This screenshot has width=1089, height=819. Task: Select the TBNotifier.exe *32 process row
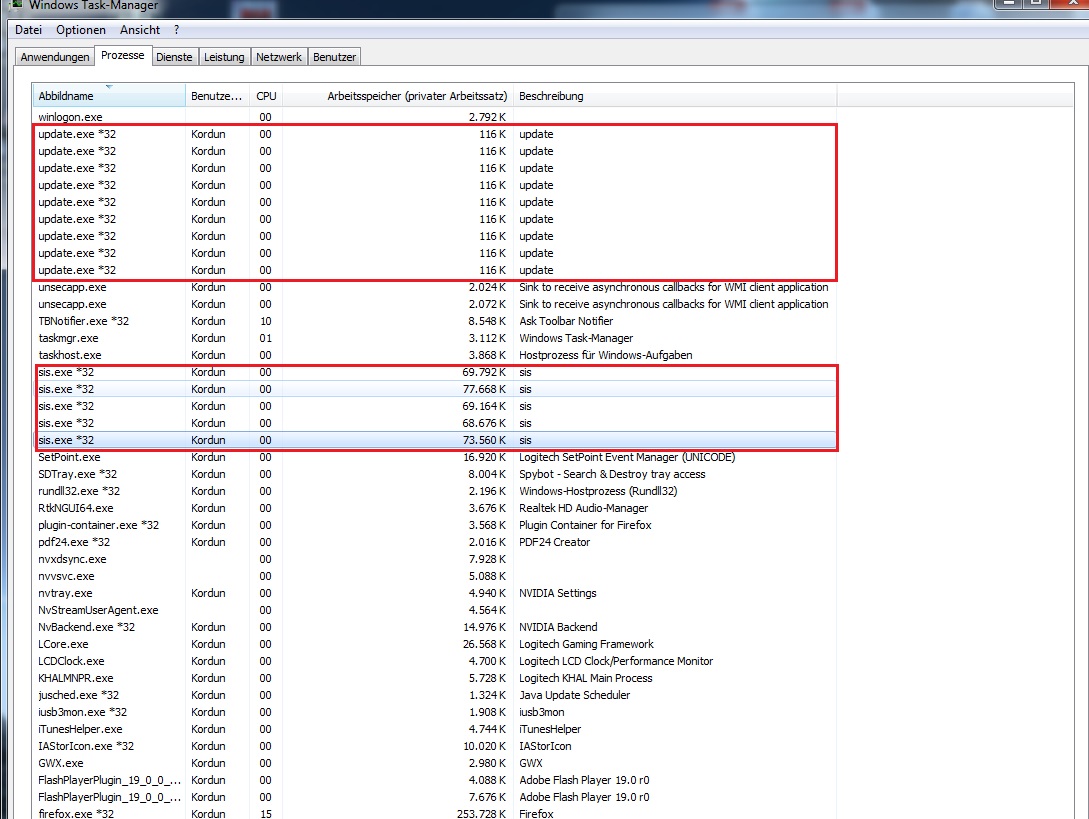(84, 321)
